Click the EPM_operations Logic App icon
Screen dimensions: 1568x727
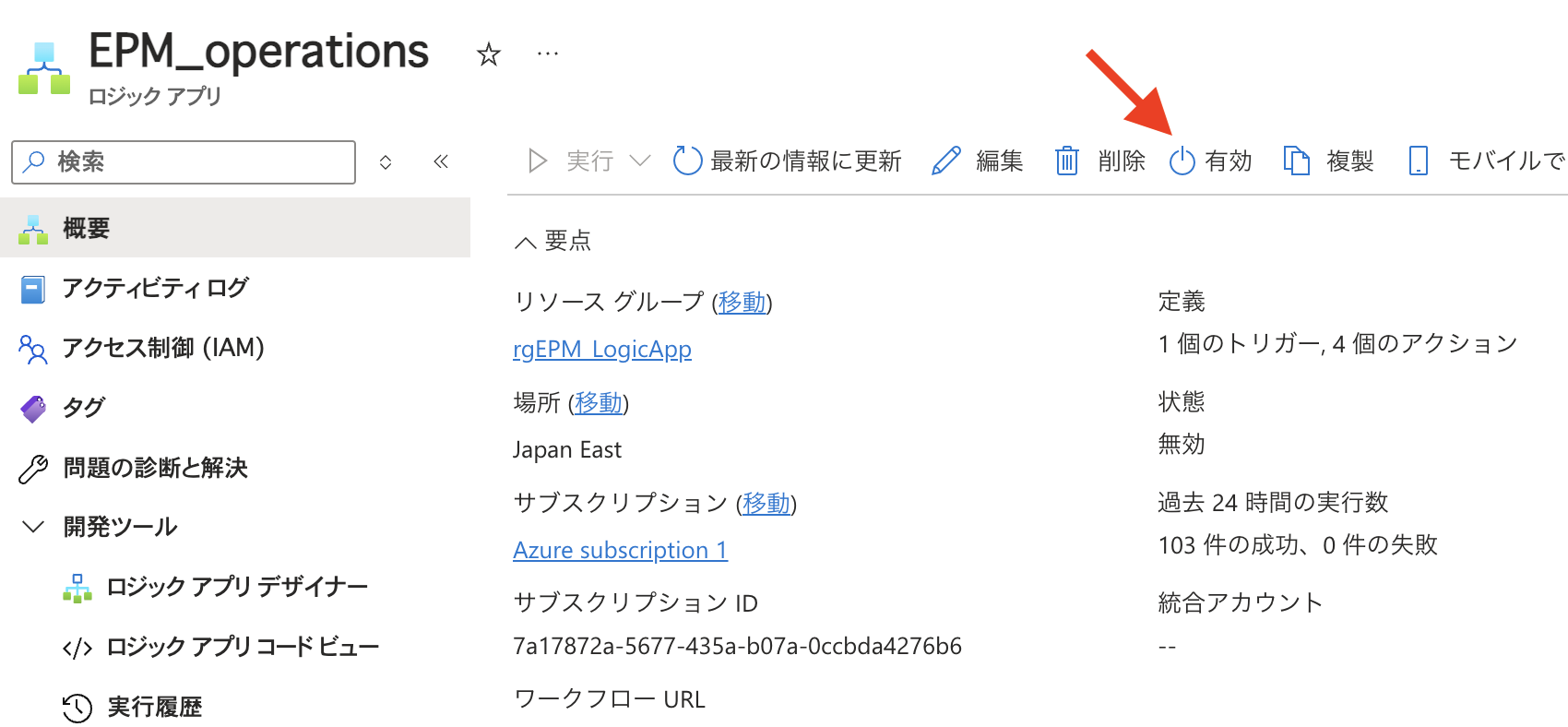[44, 68]
